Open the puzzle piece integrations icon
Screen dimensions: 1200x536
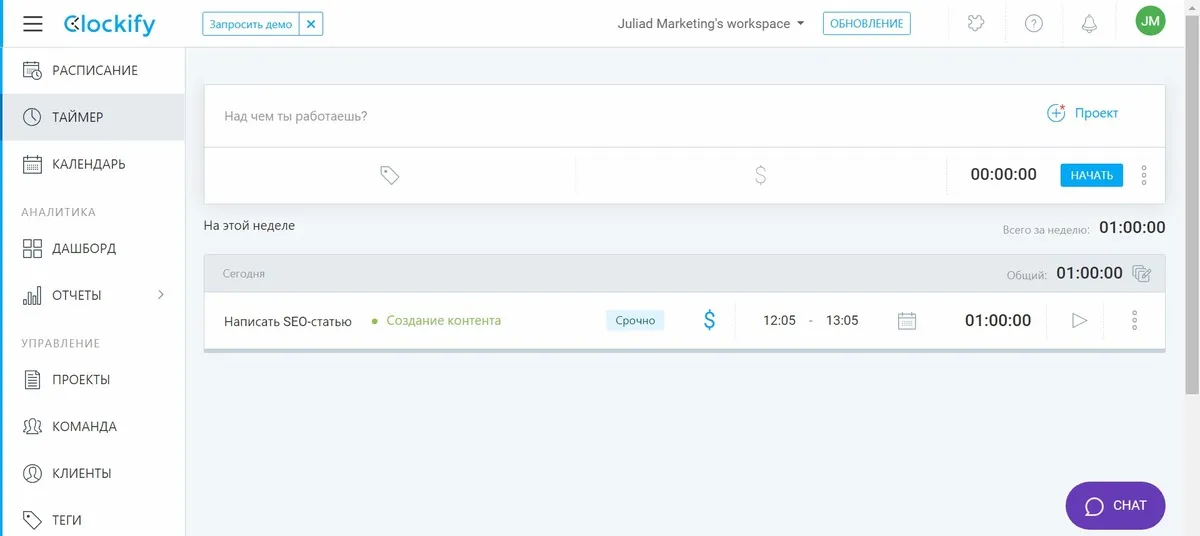(x=976, y=24)
